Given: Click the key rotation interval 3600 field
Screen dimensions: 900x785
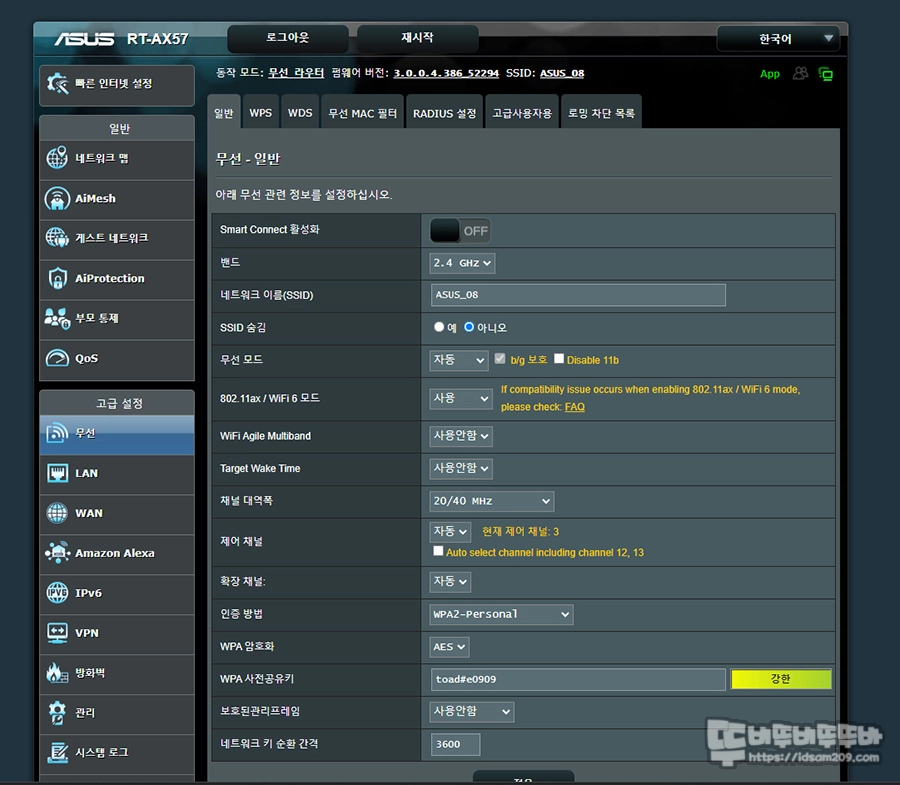Looking at the screenshot, I should pos(456,744).
